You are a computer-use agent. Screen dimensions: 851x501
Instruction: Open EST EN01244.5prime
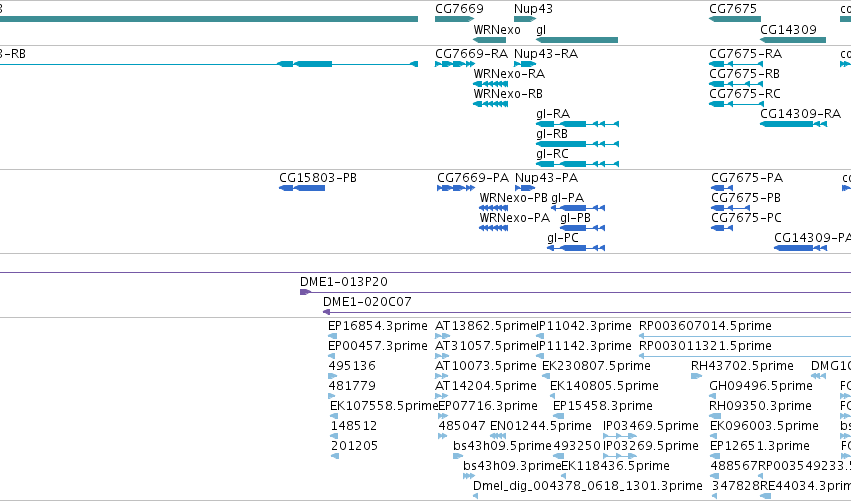(541, 426)
